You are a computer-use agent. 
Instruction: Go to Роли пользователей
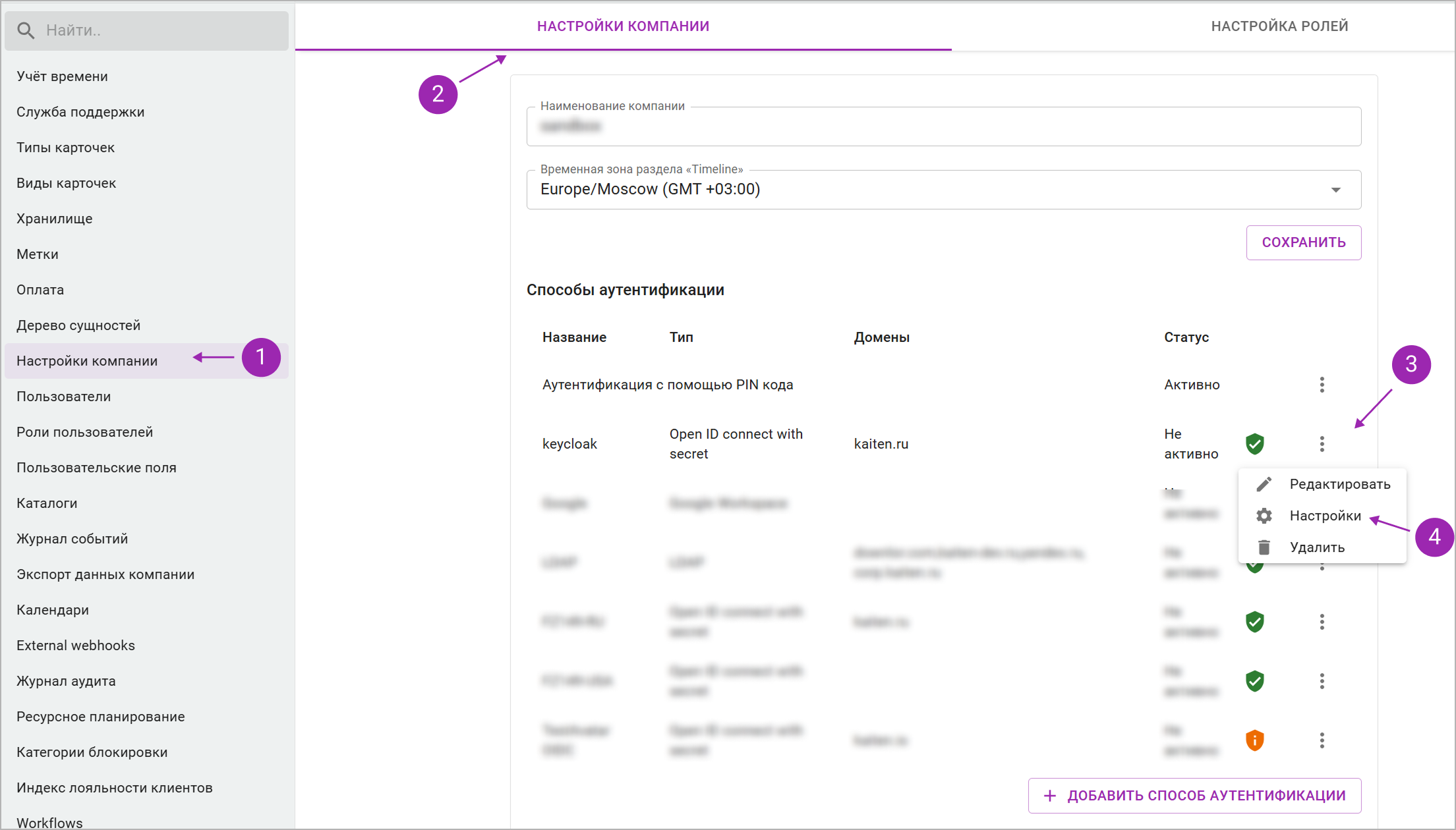click(x=84, y=432)
